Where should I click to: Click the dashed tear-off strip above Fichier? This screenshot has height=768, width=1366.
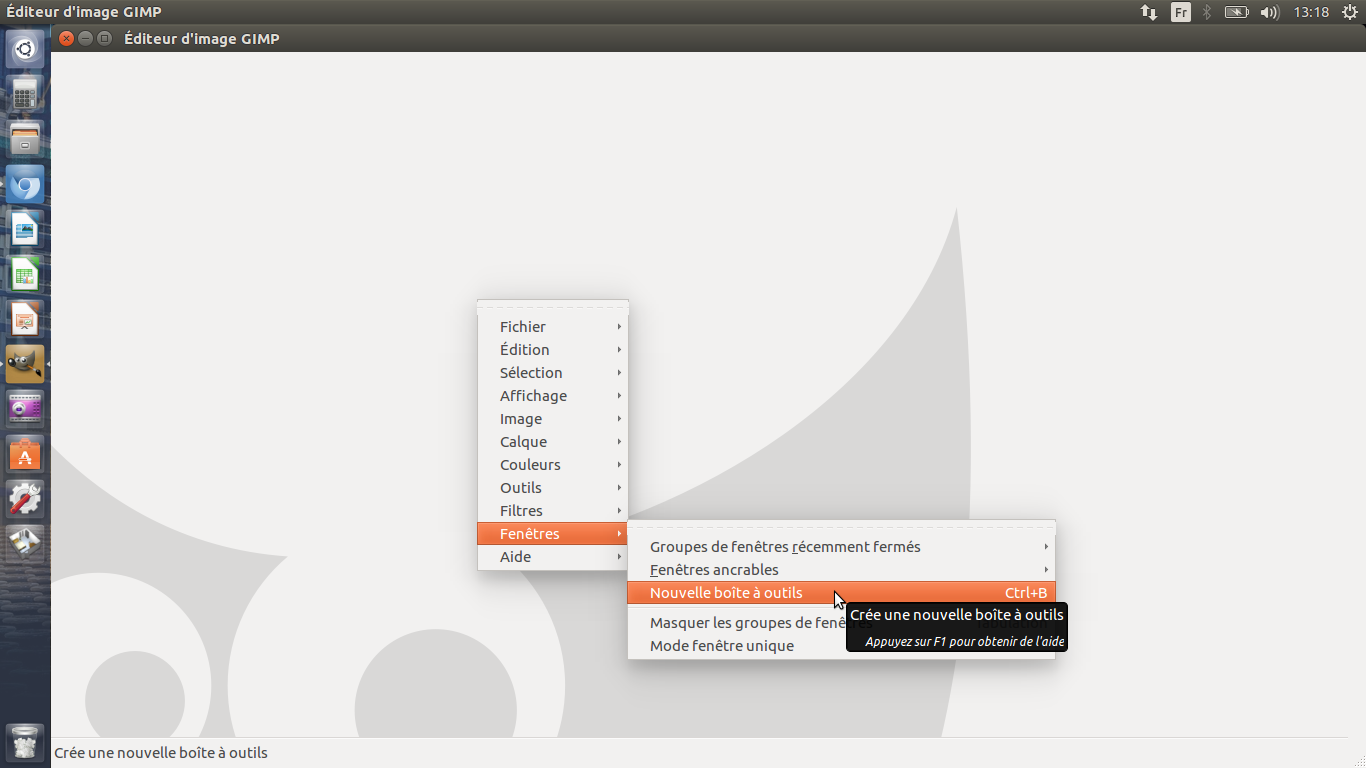(x=553, y=308)
